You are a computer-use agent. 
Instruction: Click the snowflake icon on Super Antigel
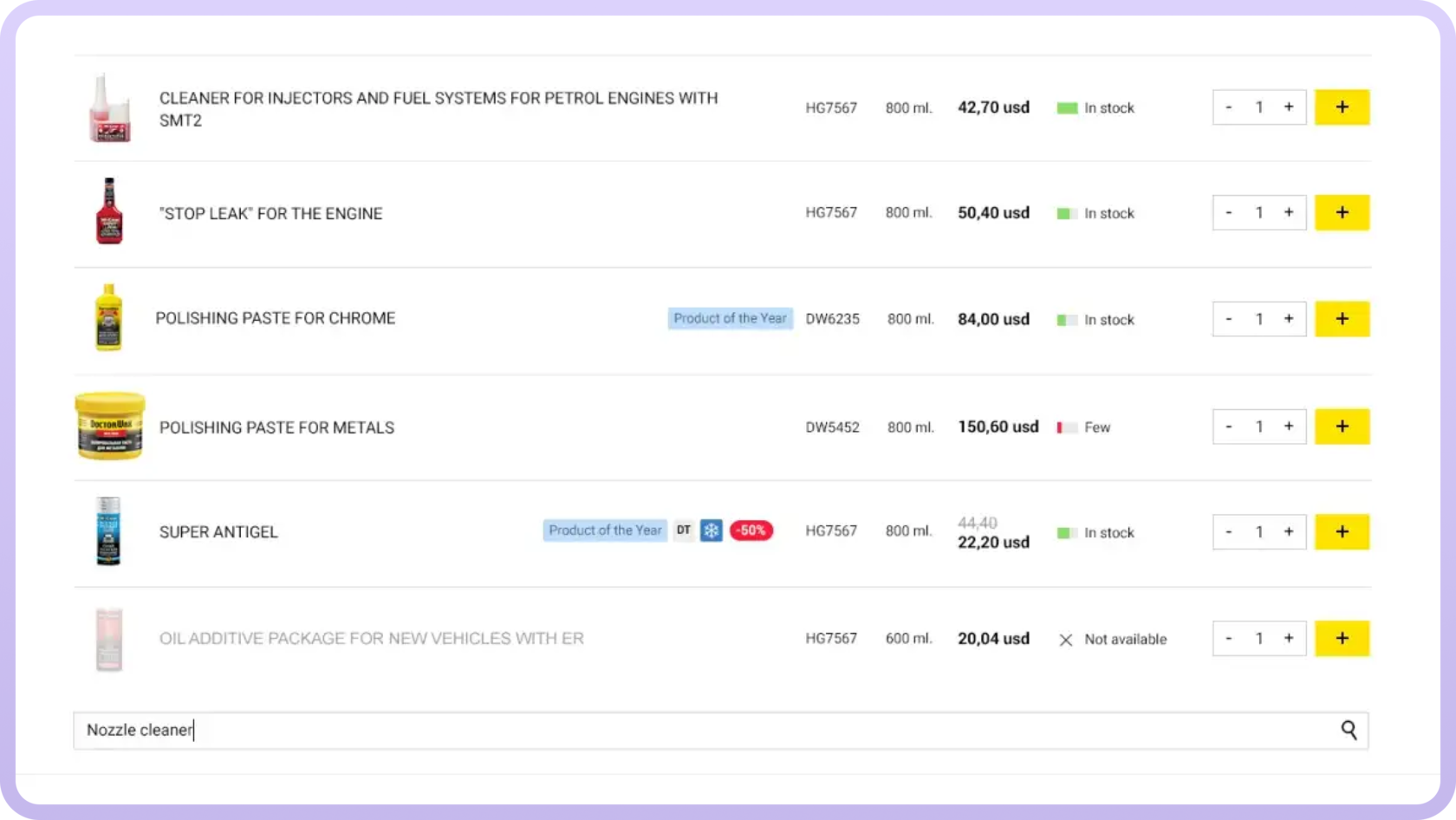coord(712,530)
